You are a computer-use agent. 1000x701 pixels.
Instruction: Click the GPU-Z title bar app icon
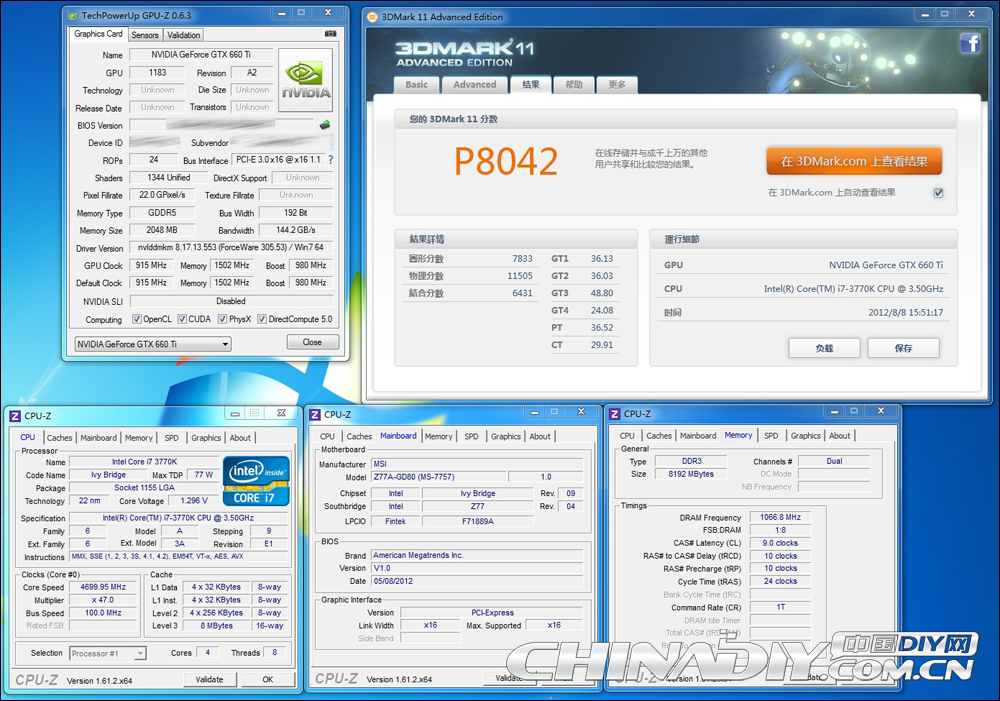(73, 15)
